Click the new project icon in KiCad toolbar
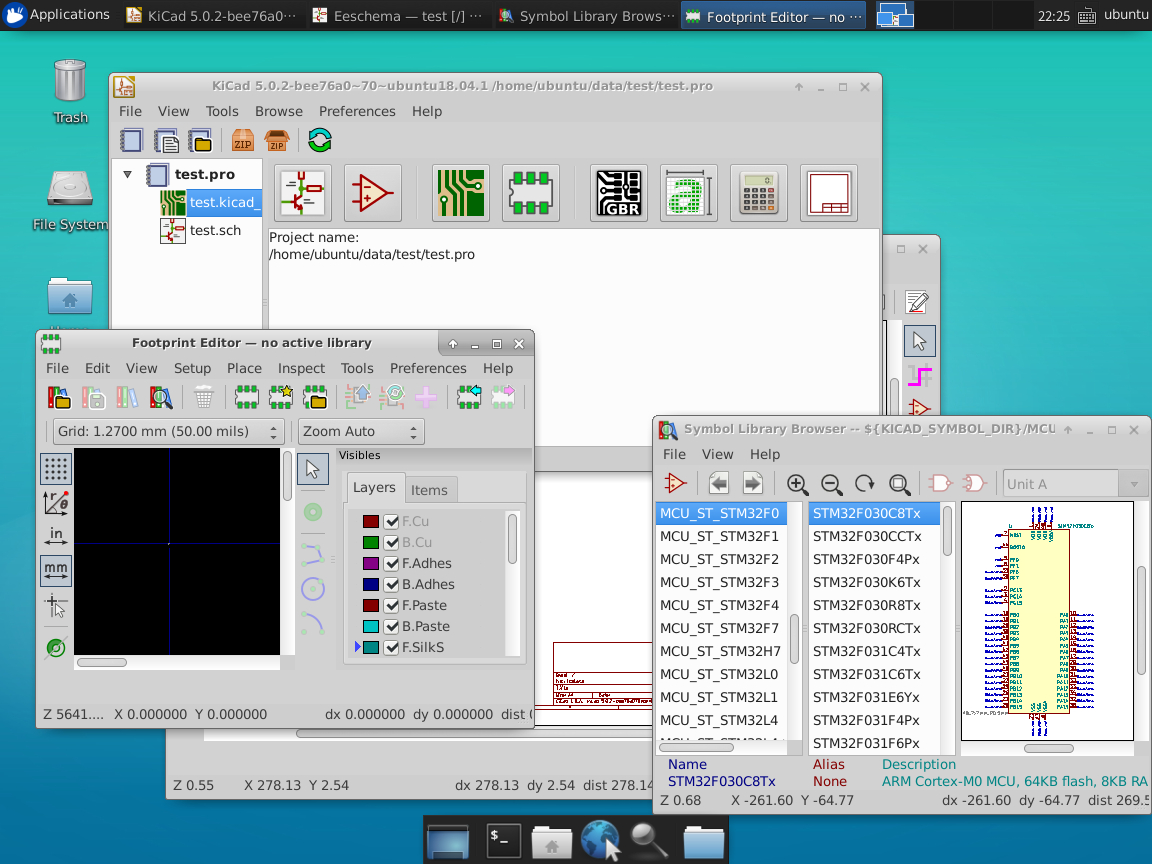The width and height of the screenshot is (1152, 864). pyautogui.click(x=132, y=140)
